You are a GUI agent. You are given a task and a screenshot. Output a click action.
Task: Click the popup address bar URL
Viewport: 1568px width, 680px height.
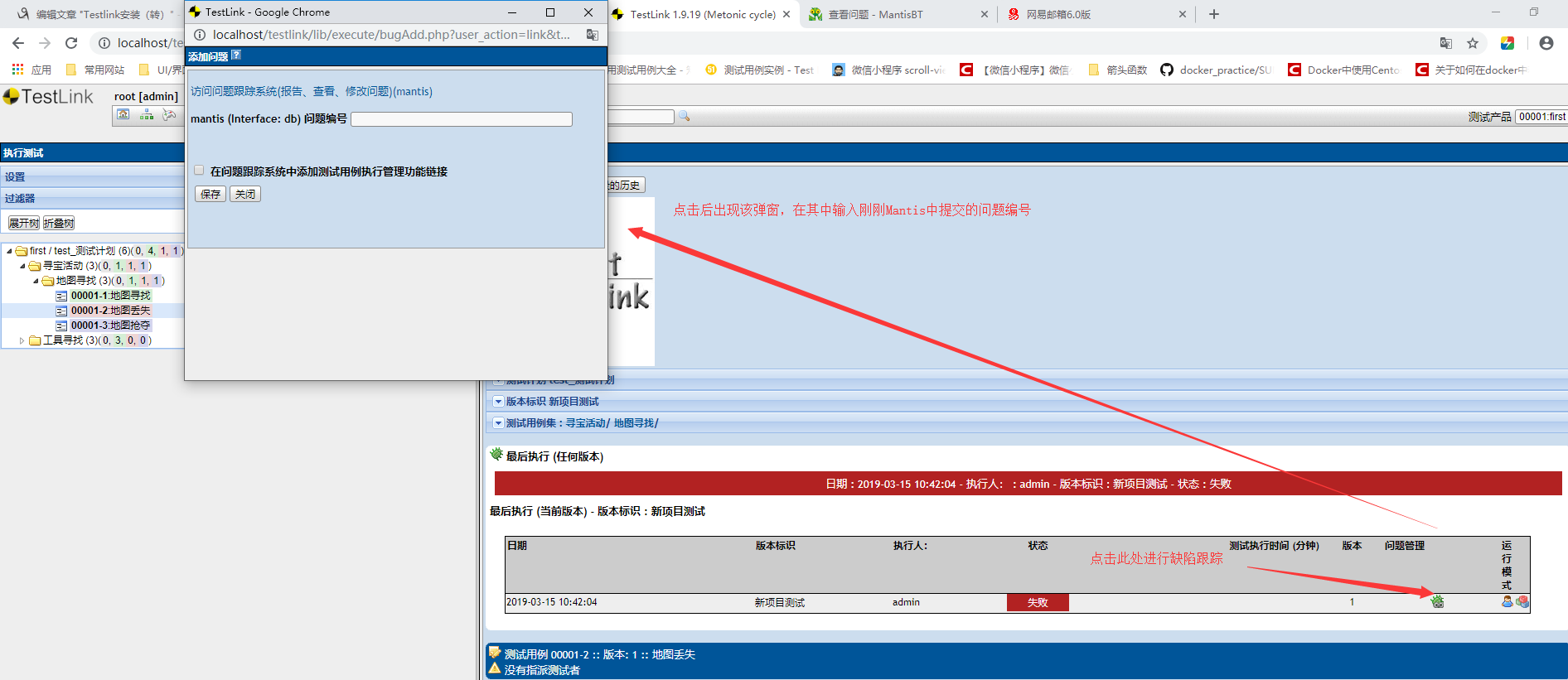391,35
